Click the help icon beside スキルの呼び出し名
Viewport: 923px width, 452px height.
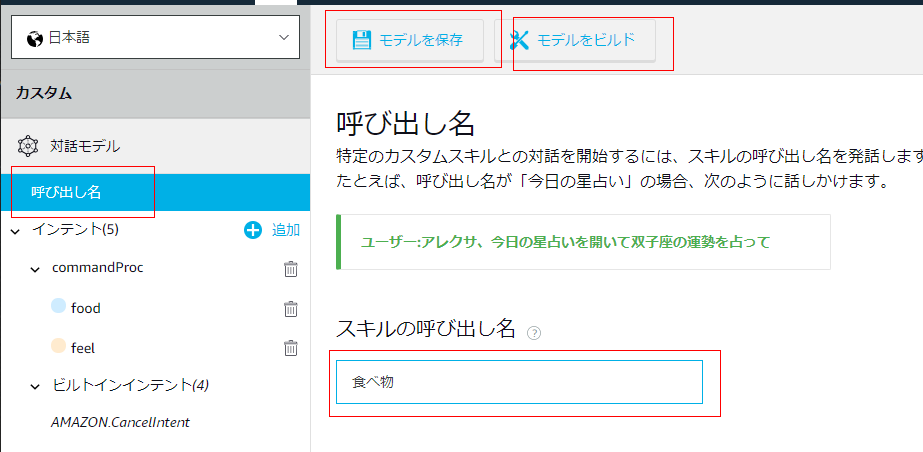pos(534,333)
